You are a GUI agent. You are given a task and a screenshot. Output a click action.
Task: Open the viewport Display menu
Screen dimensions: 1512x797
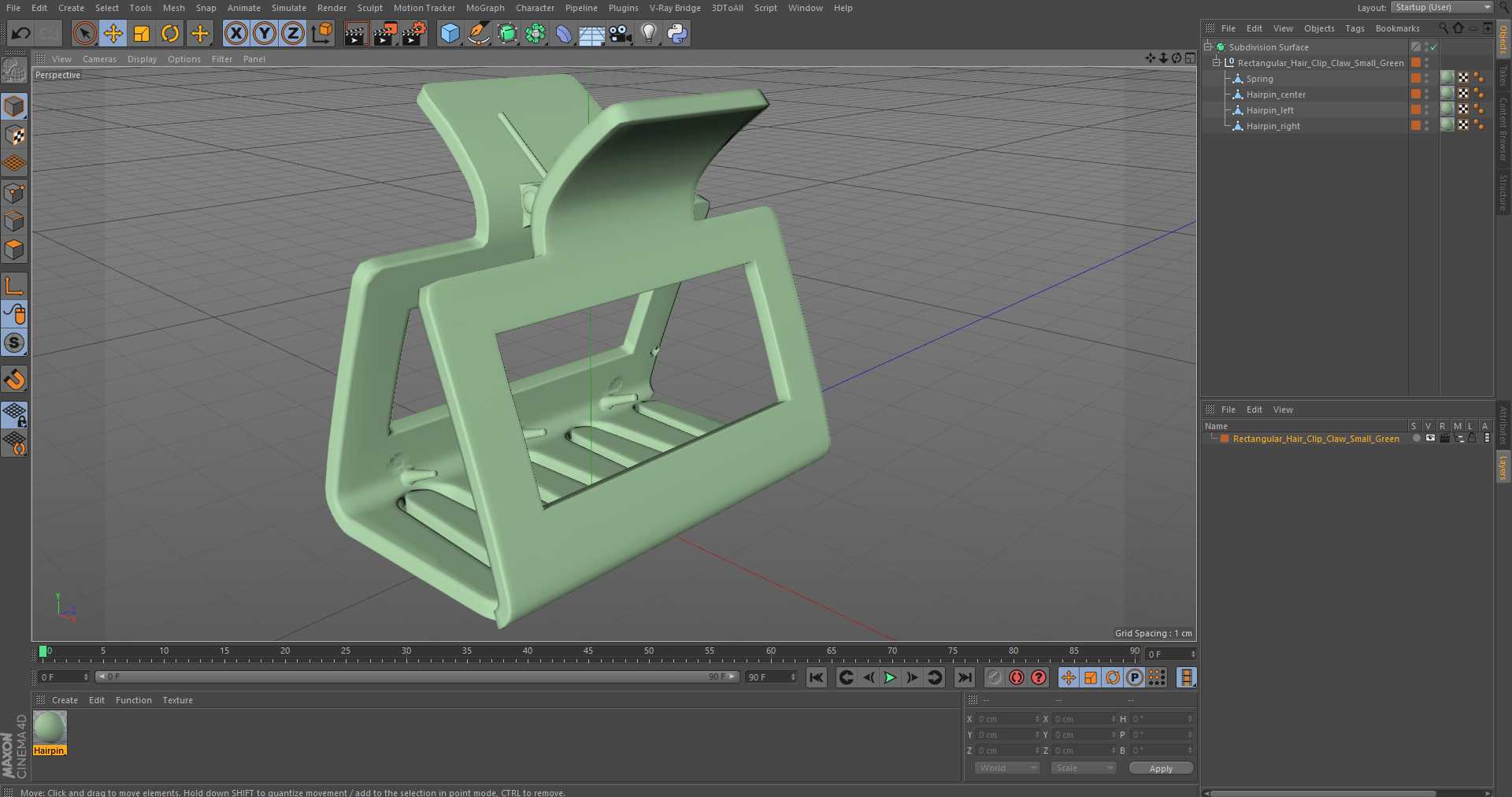coord(142,59)
